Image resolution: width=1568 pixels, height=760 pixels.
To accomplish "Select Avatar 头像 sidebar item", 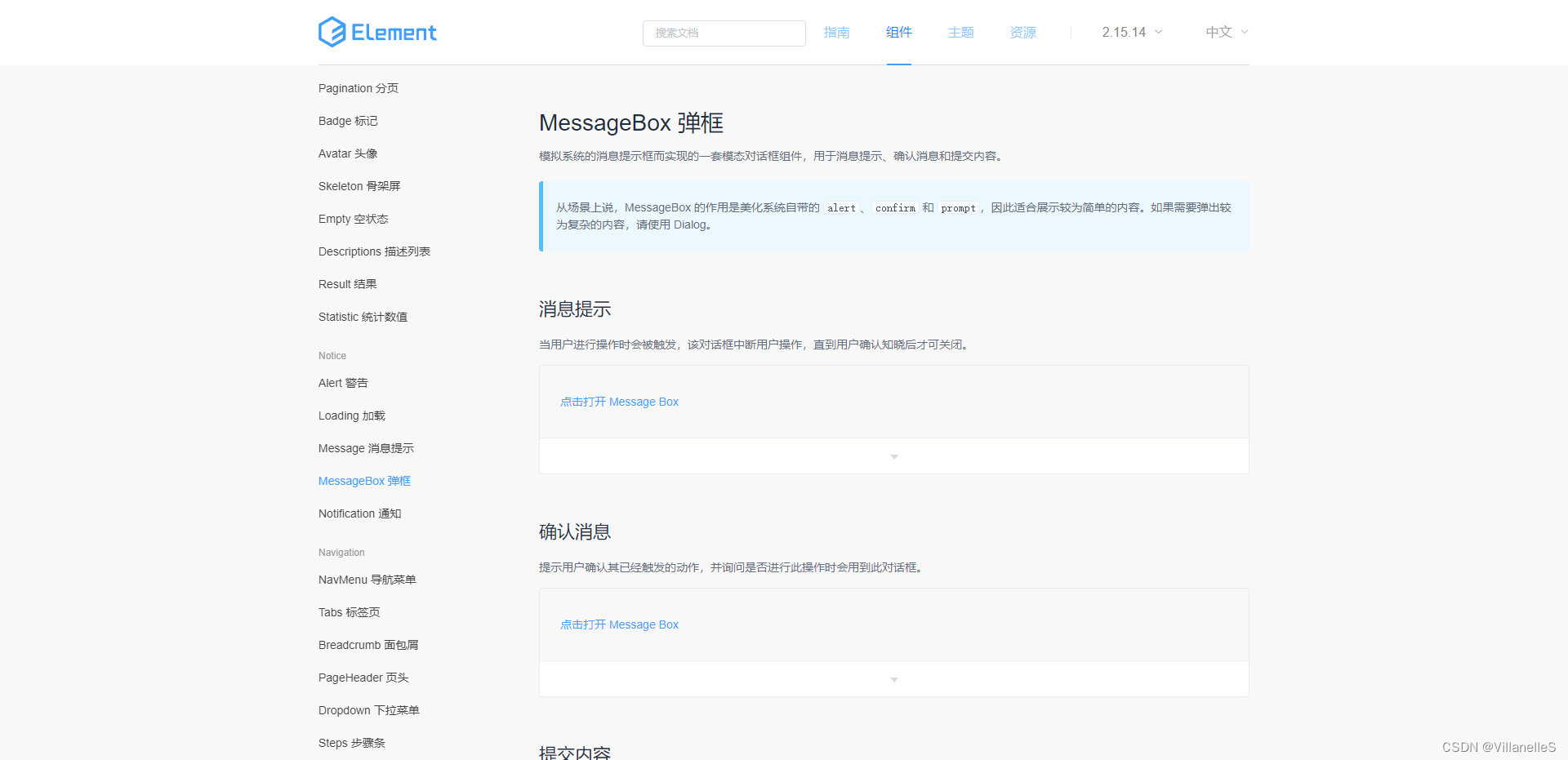I will [348, 153].
